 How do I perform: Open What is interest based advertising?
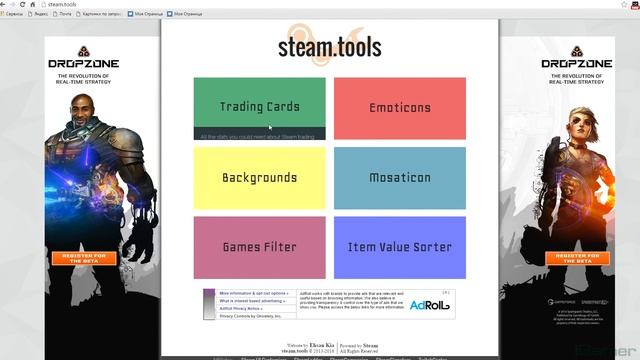pos(252,301)
